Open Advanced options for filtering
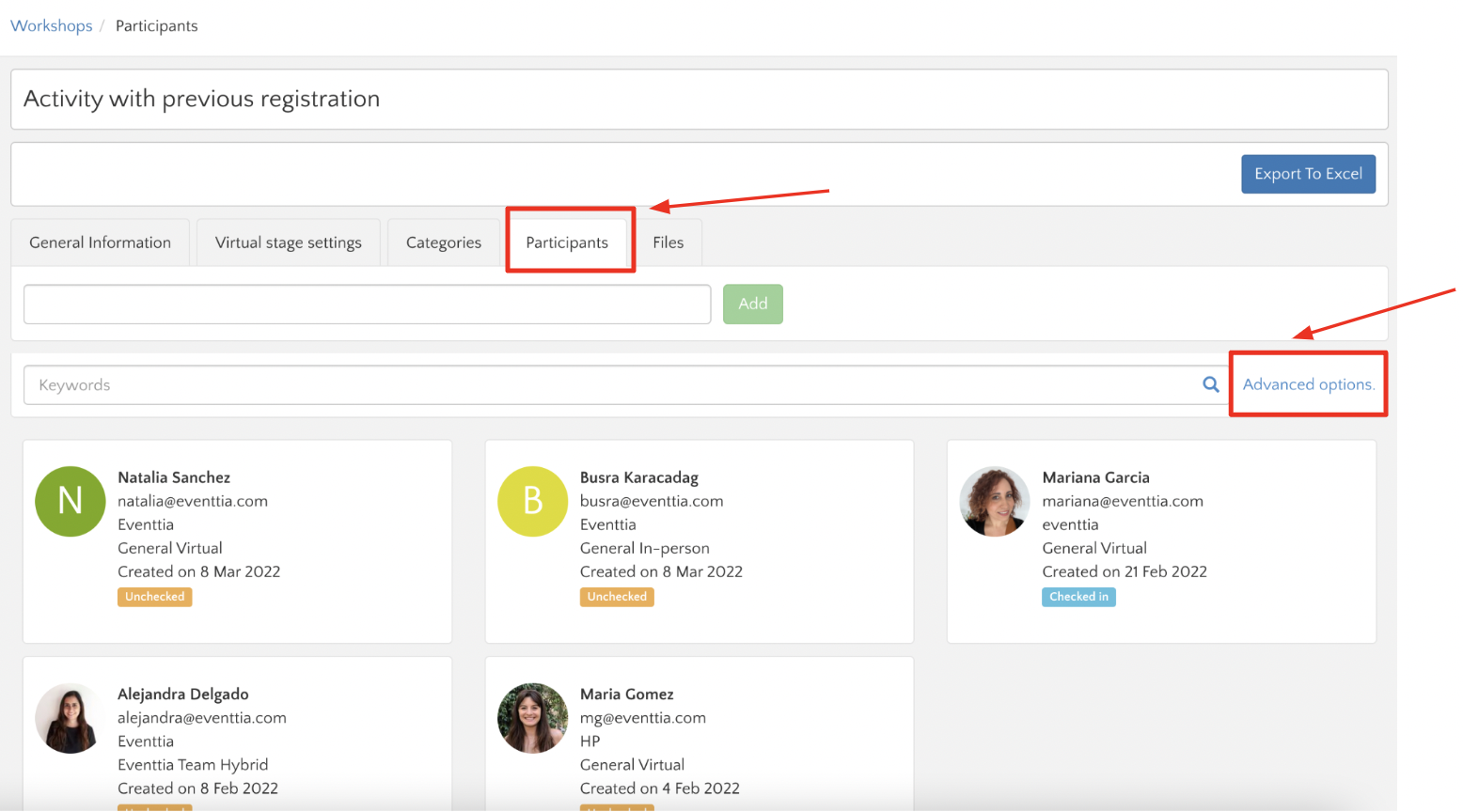Screen dimensions: 1463x812 click(x=1308, y=384)
